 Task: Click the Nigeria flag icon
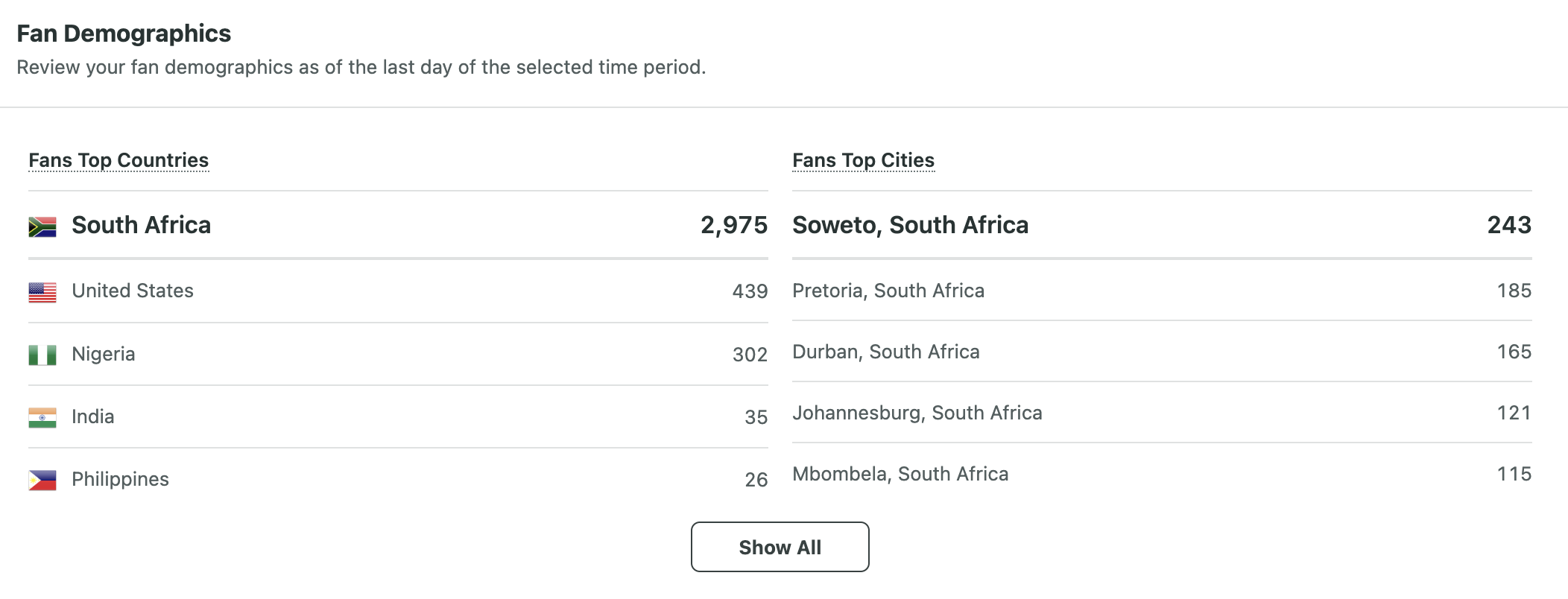[x=42, y=355]
